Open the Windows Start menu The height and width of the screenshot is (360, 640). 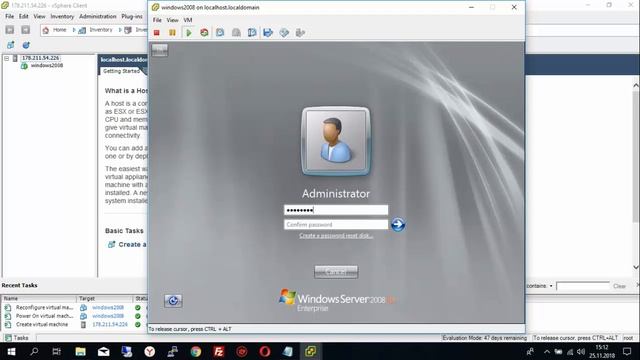pos(11,351)
